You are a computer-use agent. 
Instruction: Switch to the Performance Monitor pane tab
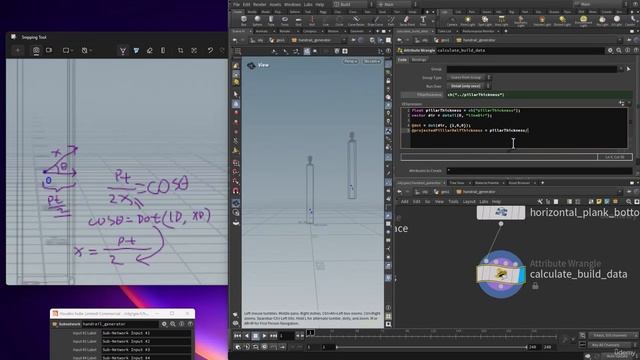478,31
